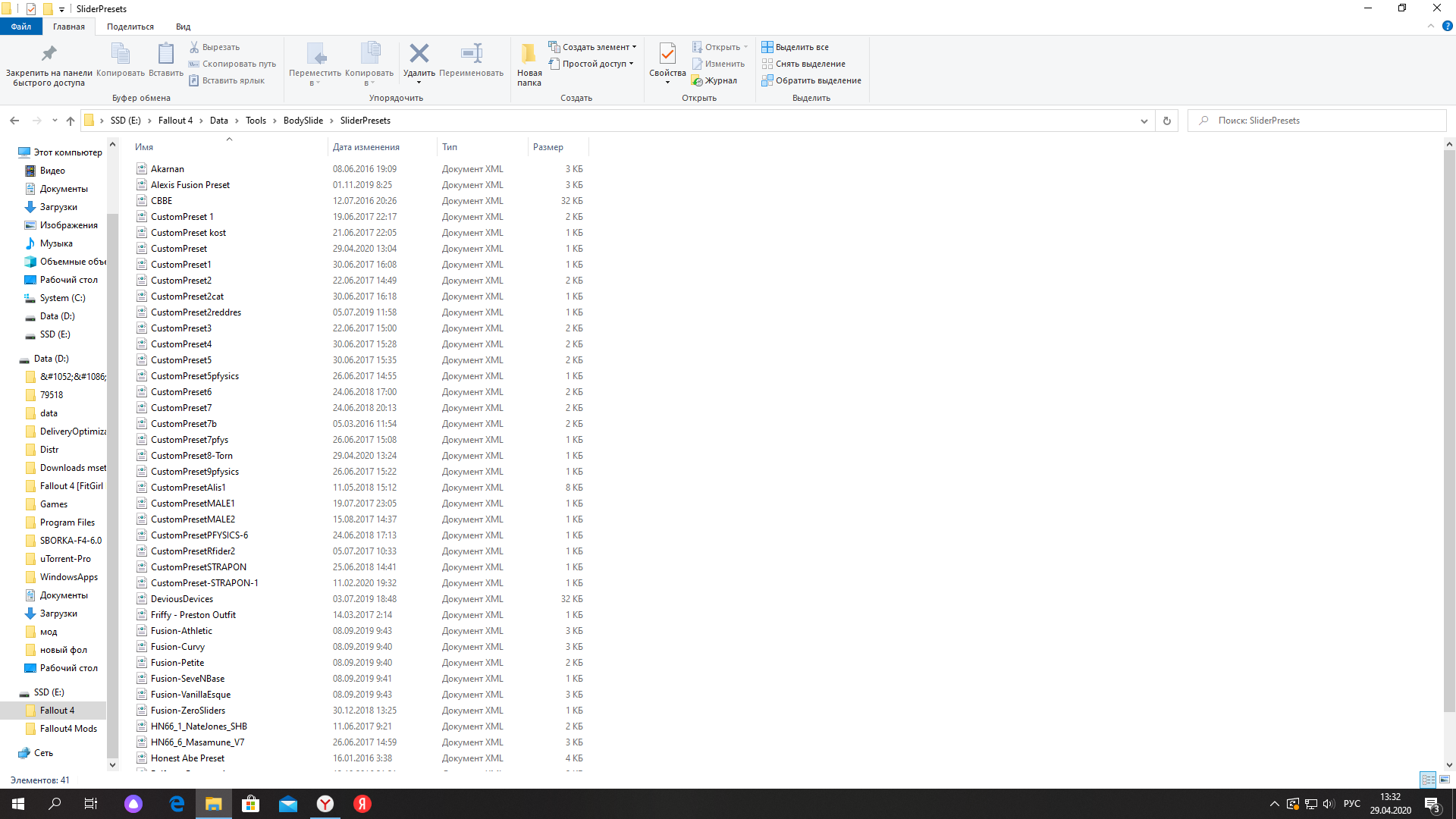Switch to large thumbnails view icon

click(x=1445, y=780)
